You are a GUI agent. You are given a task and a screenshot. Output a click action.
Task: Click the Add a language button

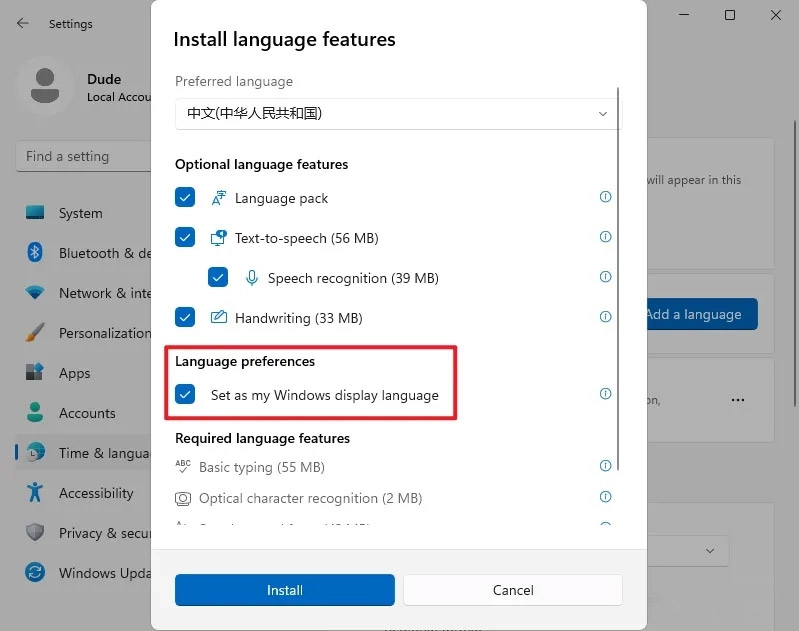(x=702, y=314)
